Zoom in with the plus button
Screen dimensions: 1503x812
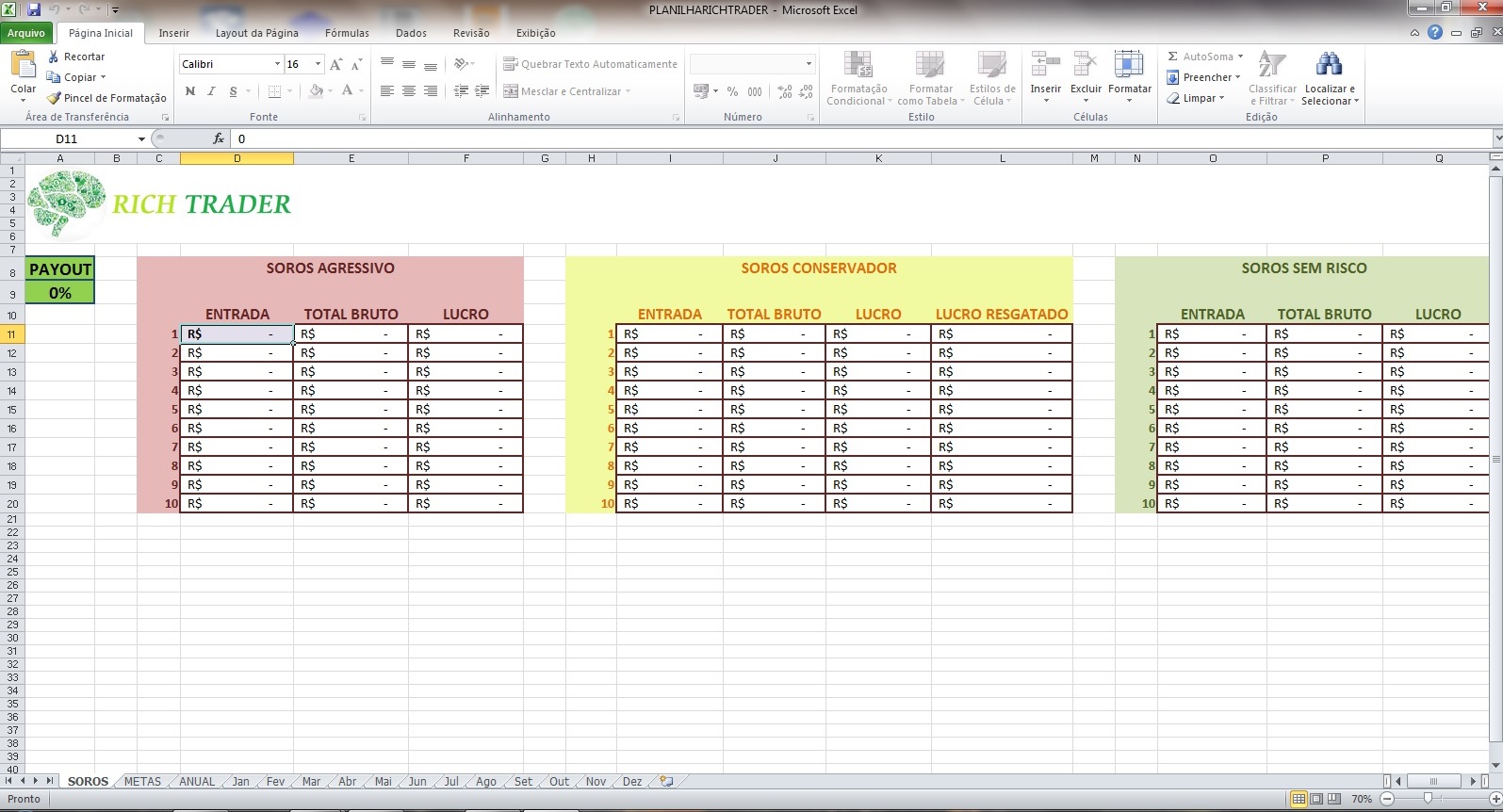click(1495, 799)
